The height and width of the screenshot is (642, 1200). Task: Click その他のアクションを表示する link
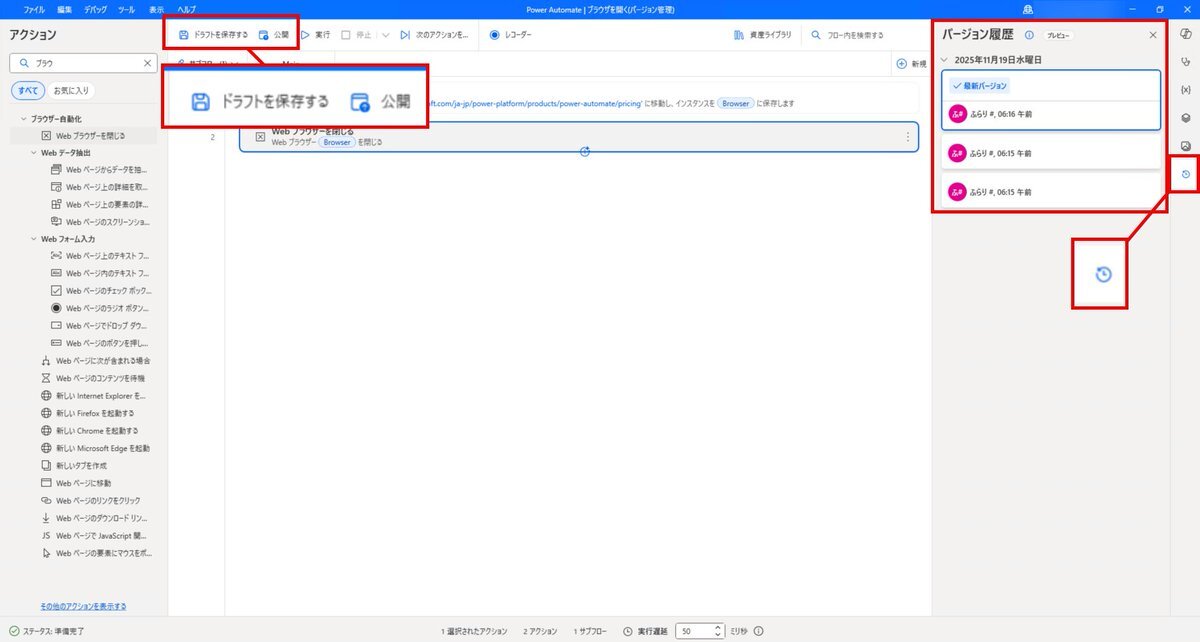click(83, 607)
